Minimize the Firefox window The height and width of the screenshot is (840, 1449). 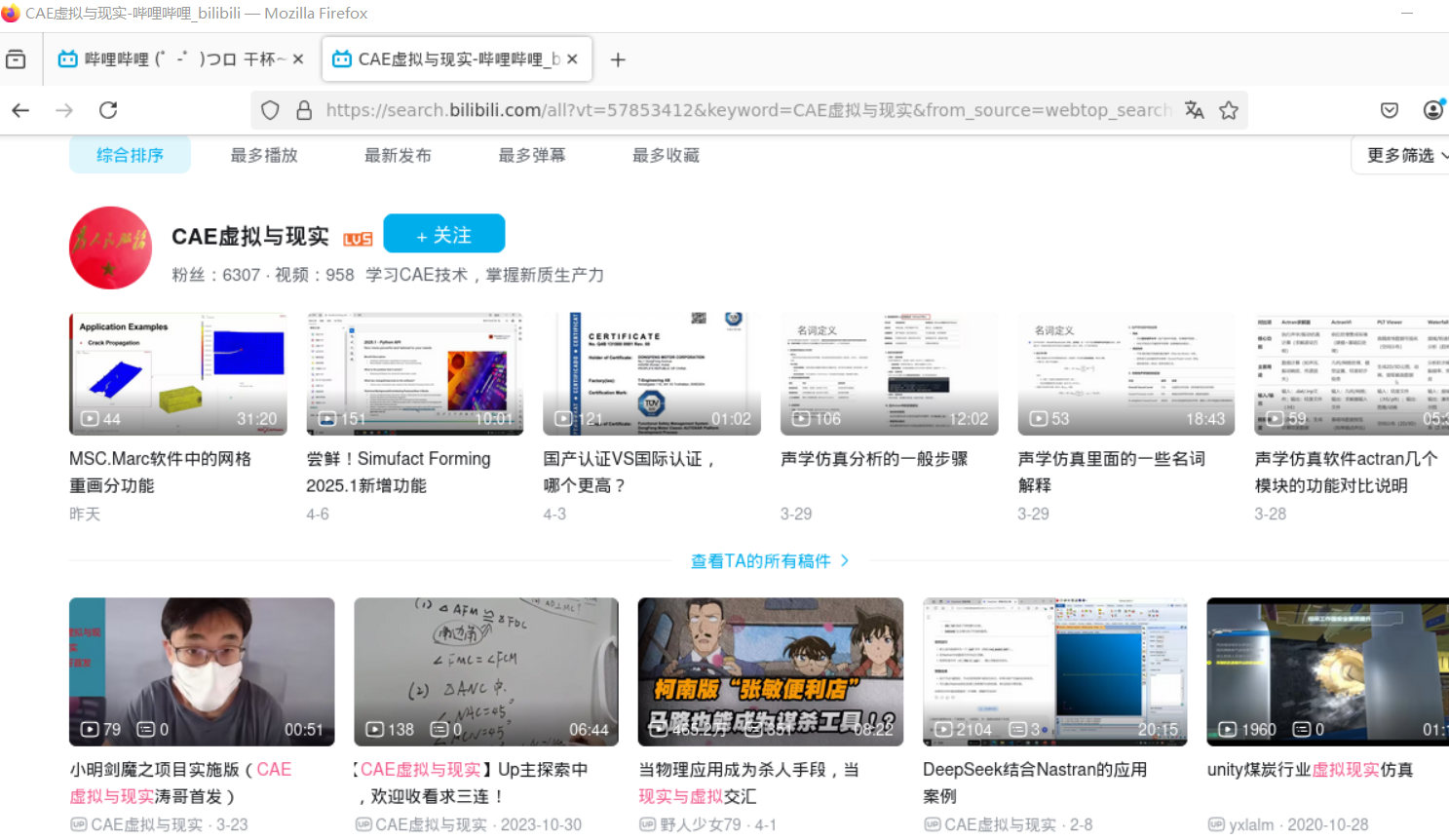click(x=1406, y=14)
